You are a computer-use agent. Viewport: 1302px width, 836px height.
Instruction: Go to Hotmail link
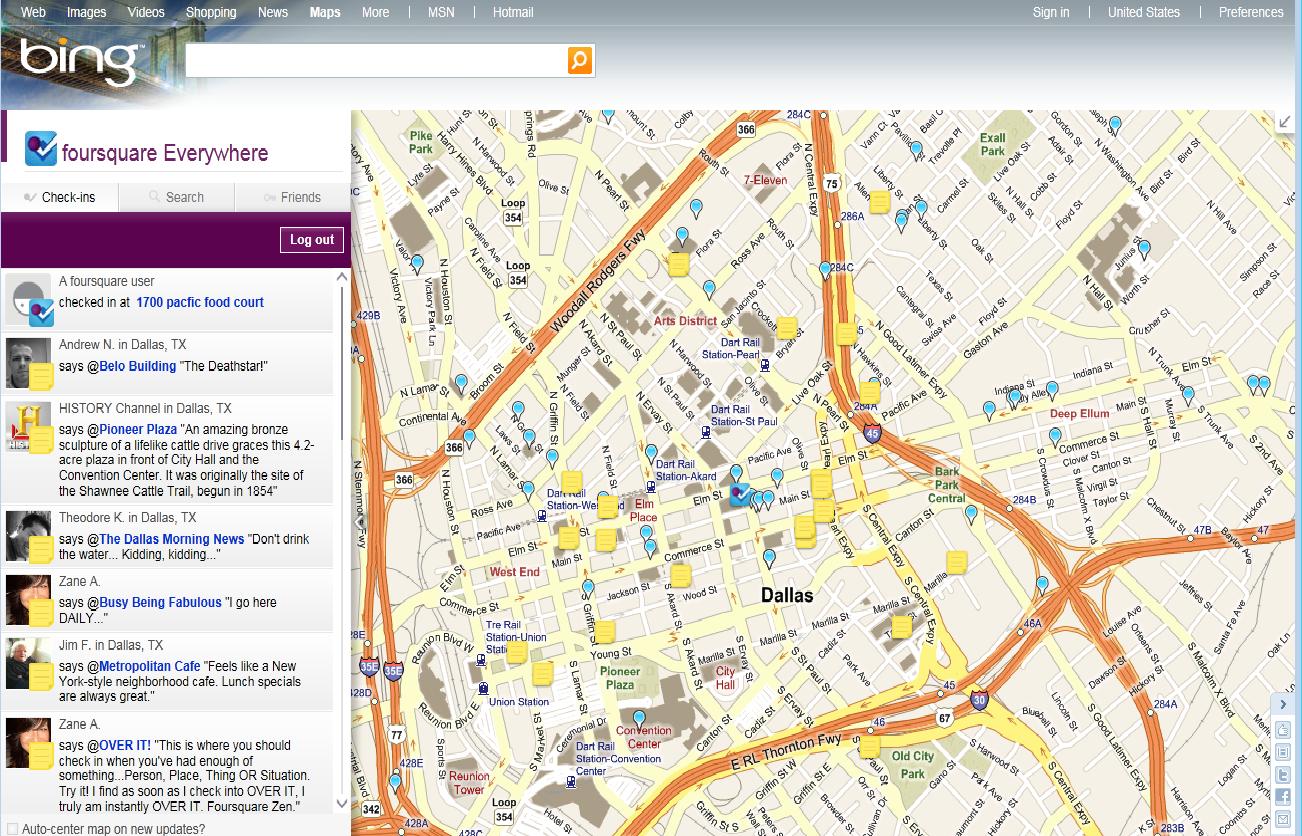coord(513,12)
